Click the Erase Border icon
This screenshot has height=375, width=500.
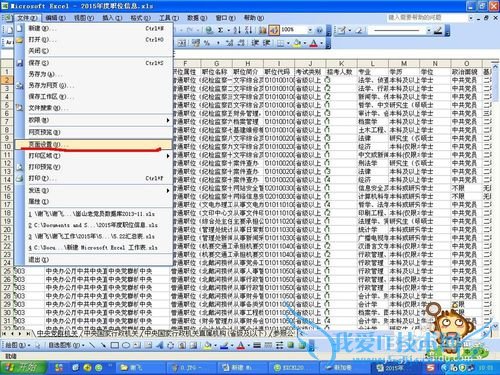(359, 30)
